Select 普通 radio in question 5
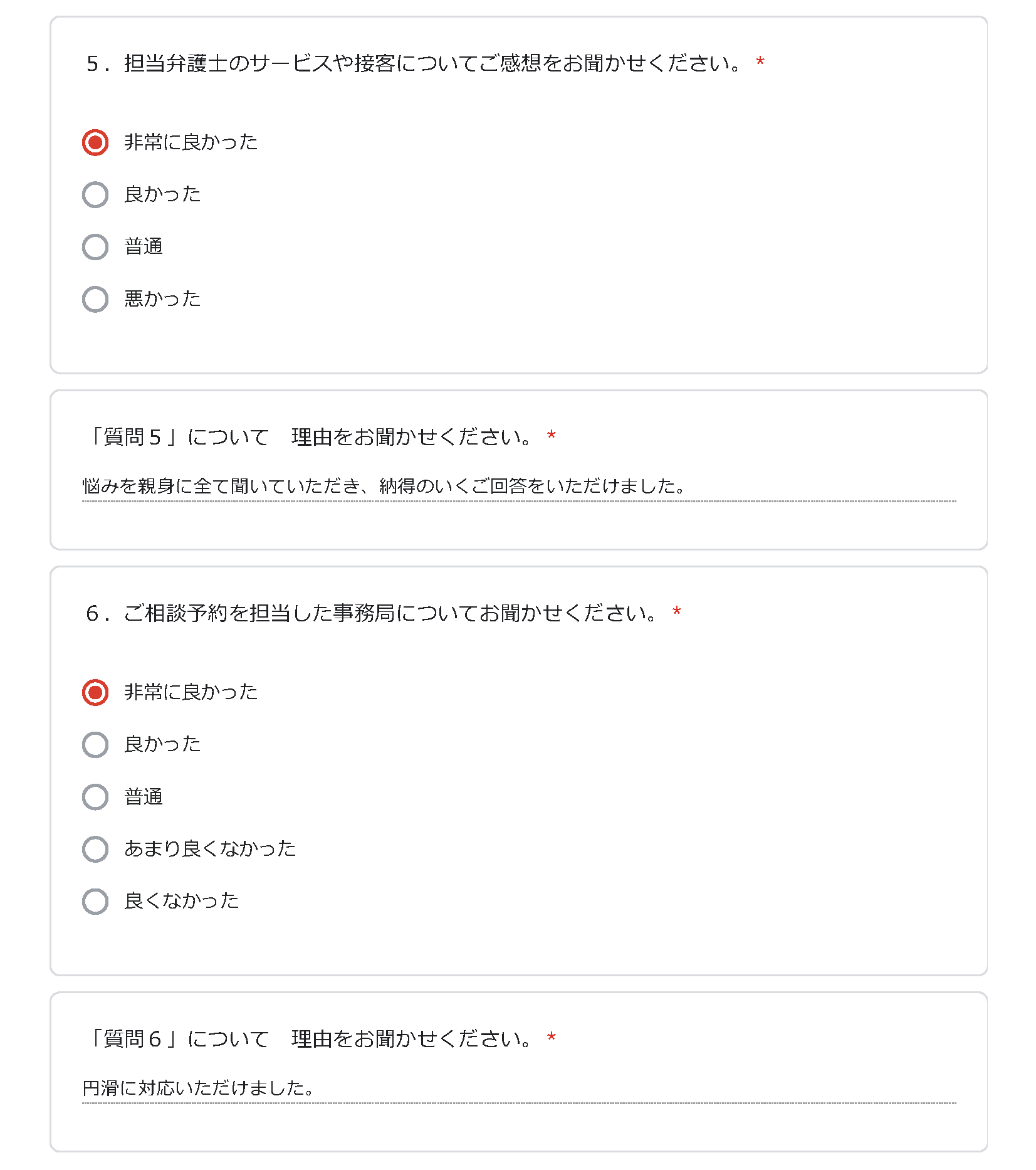1036x1170 pixels. pos(95,247)
